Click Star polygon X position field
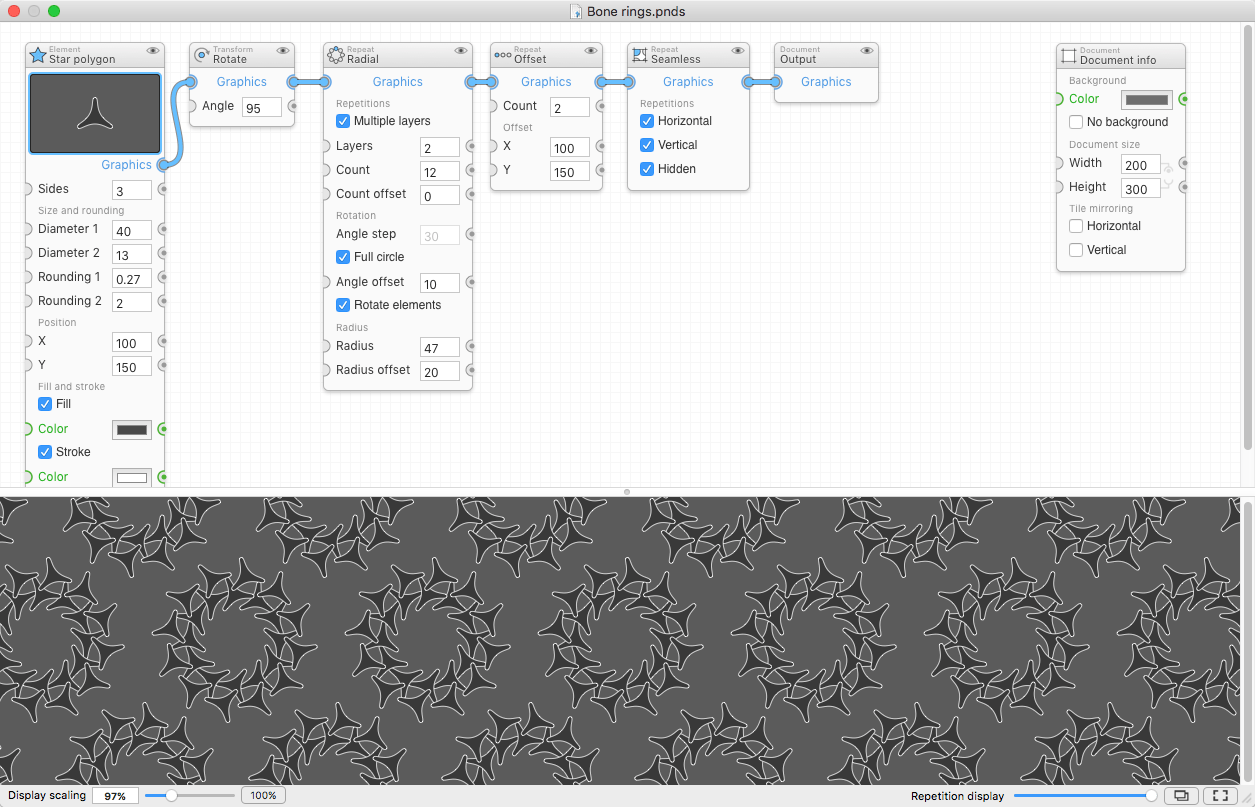 pyautogui.click(x=132, y=343)
